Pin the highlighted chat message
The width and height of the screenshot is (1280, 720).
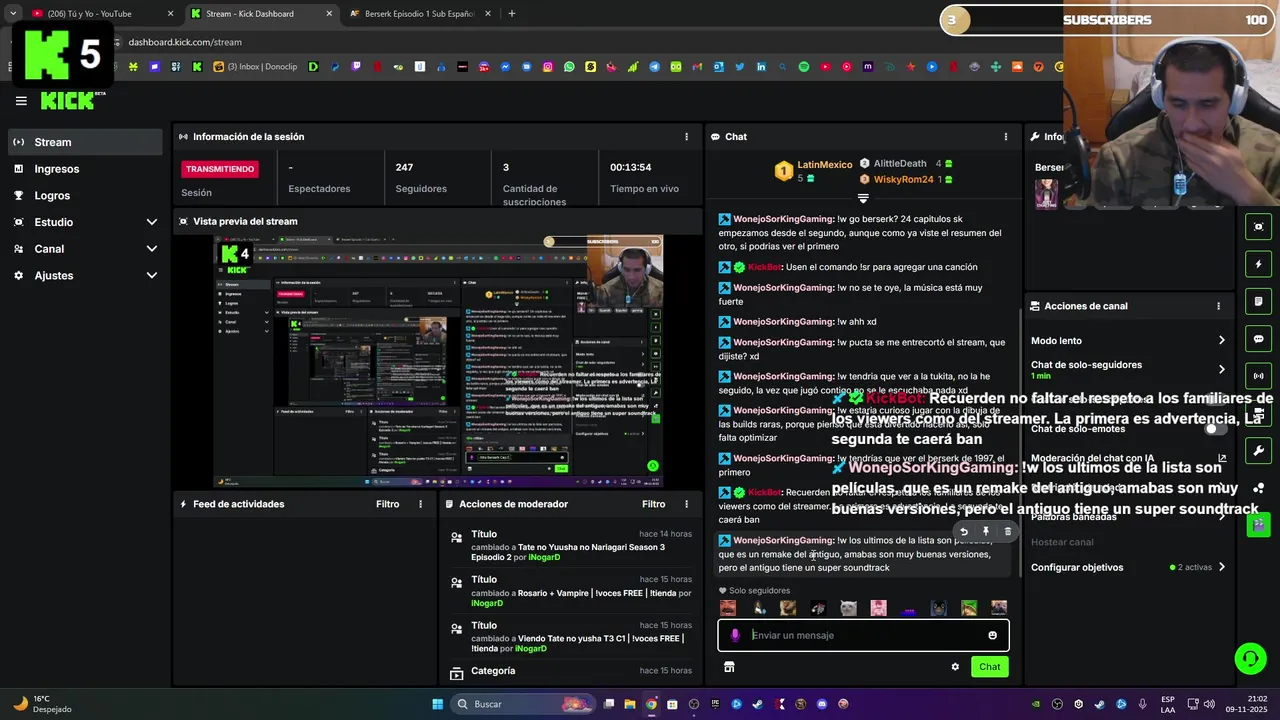pos(985,532)
